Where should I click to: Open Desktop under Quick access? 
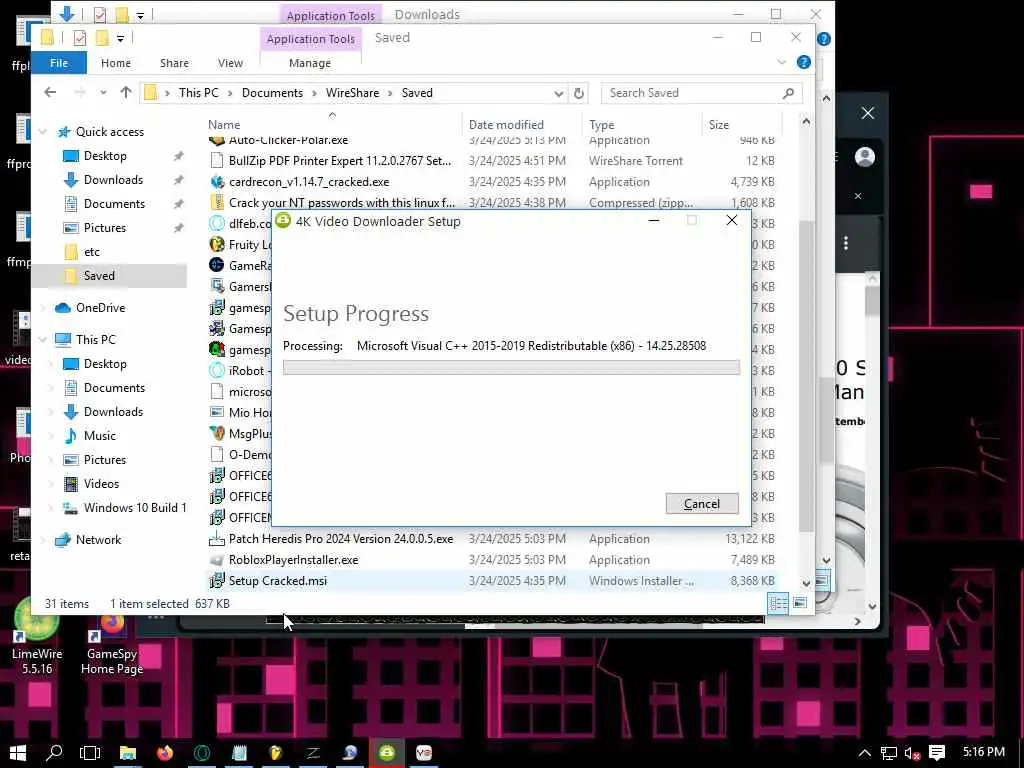105,156
